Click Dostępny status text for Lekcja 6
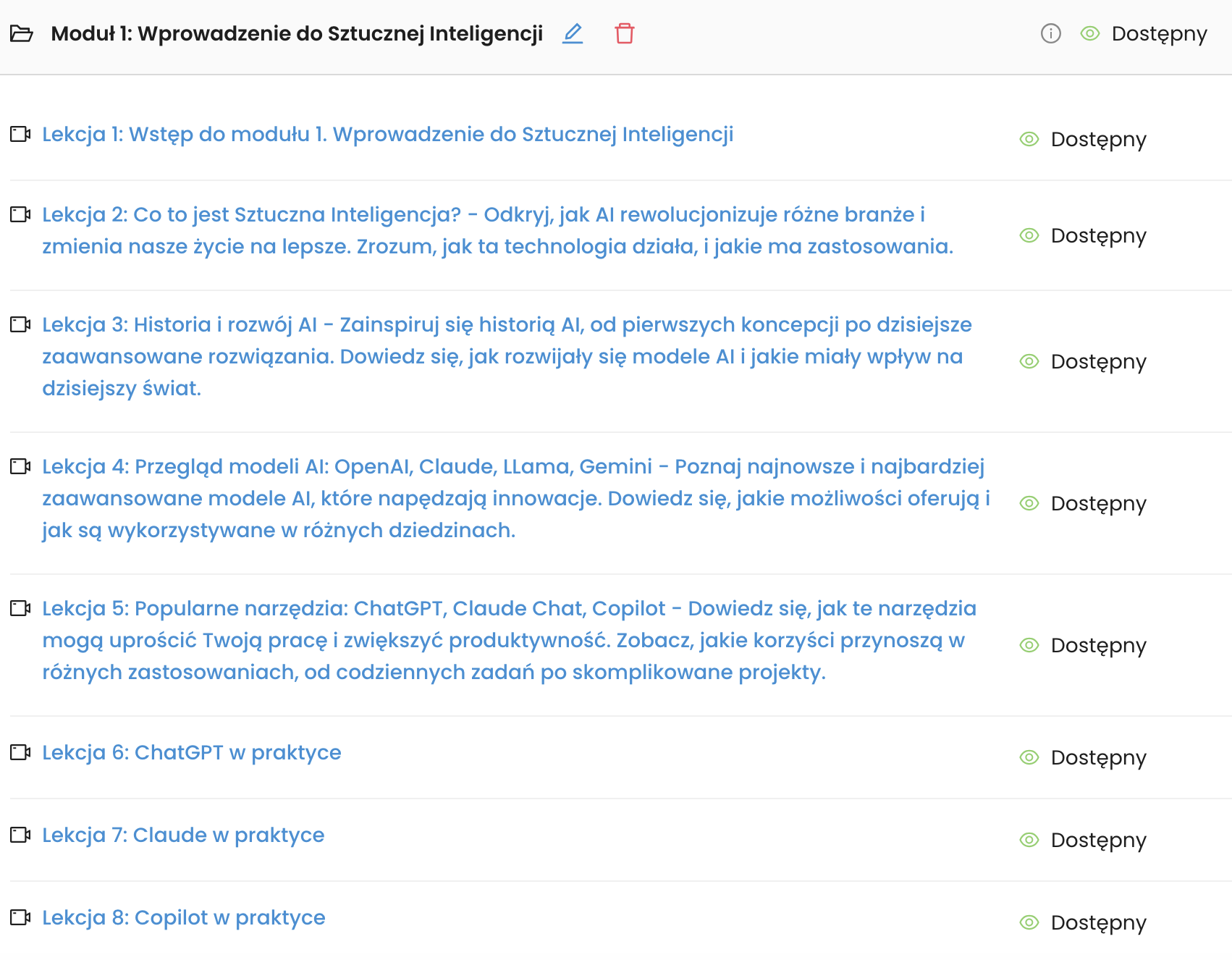This screenshot has height=960, width=1232. tap(1099, 758)
